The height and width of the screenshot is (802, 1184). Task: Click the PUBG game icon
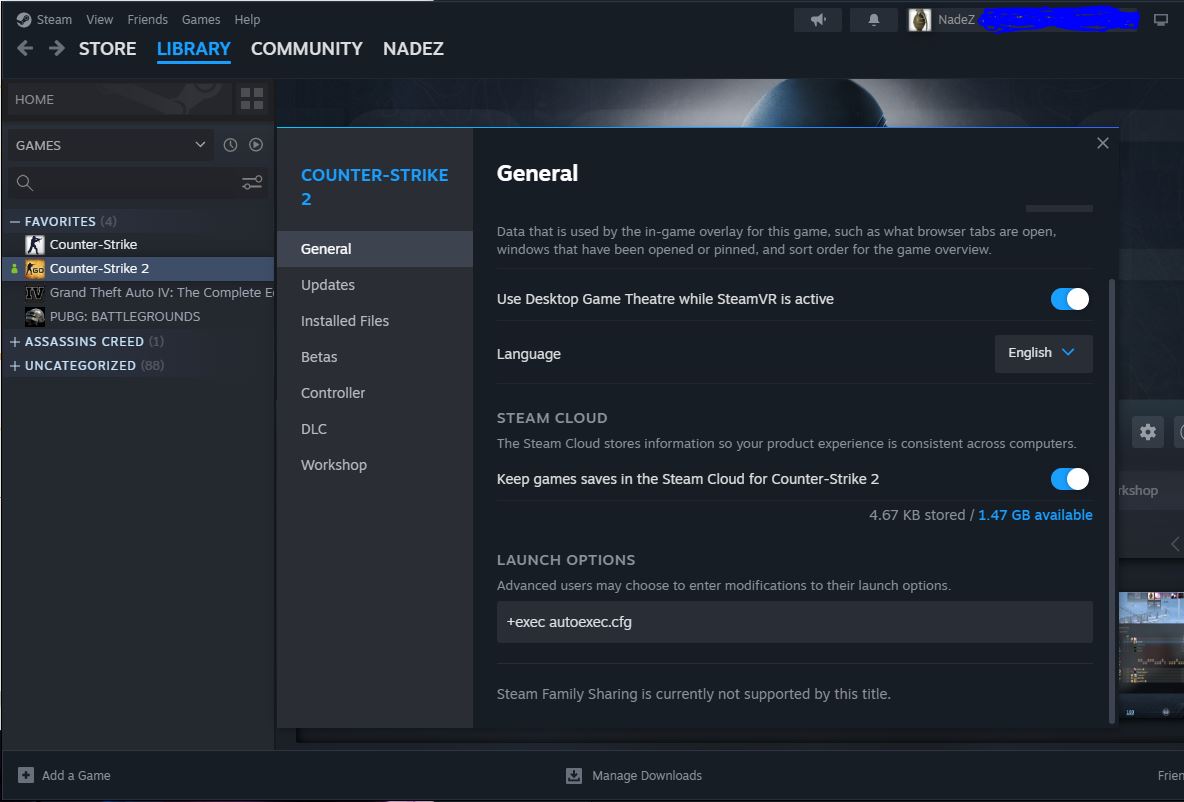click(35, 316)
